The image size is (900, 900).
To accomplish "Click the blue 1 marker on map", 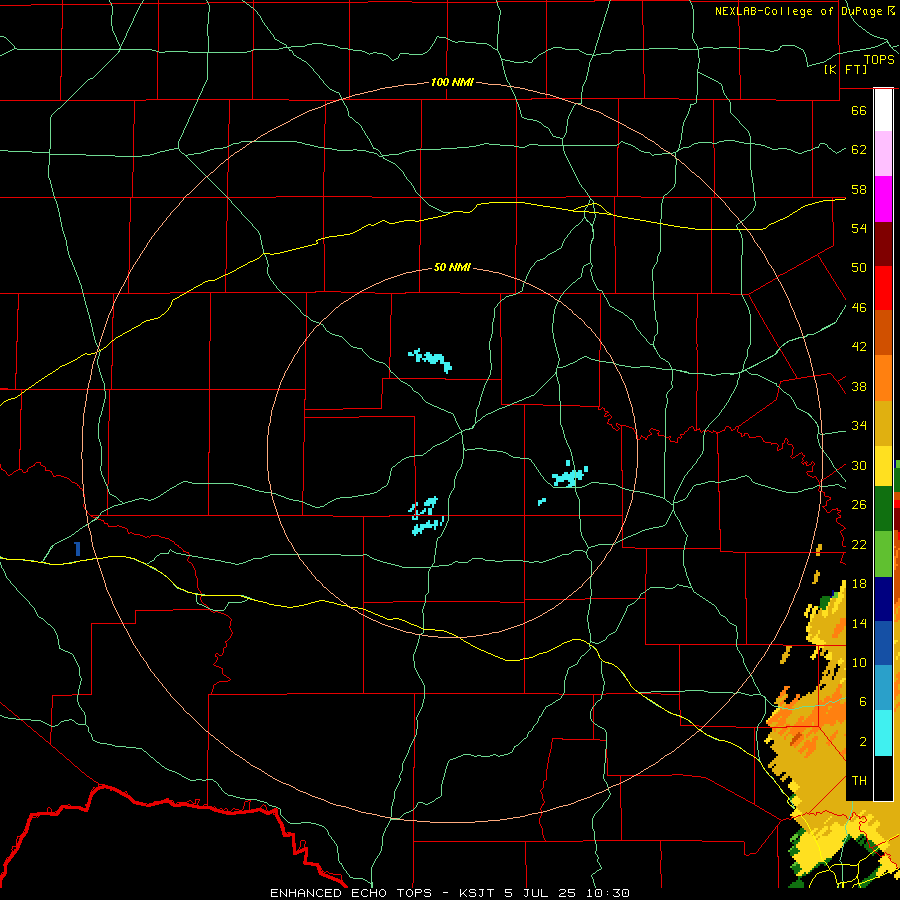I will [77, 549].
